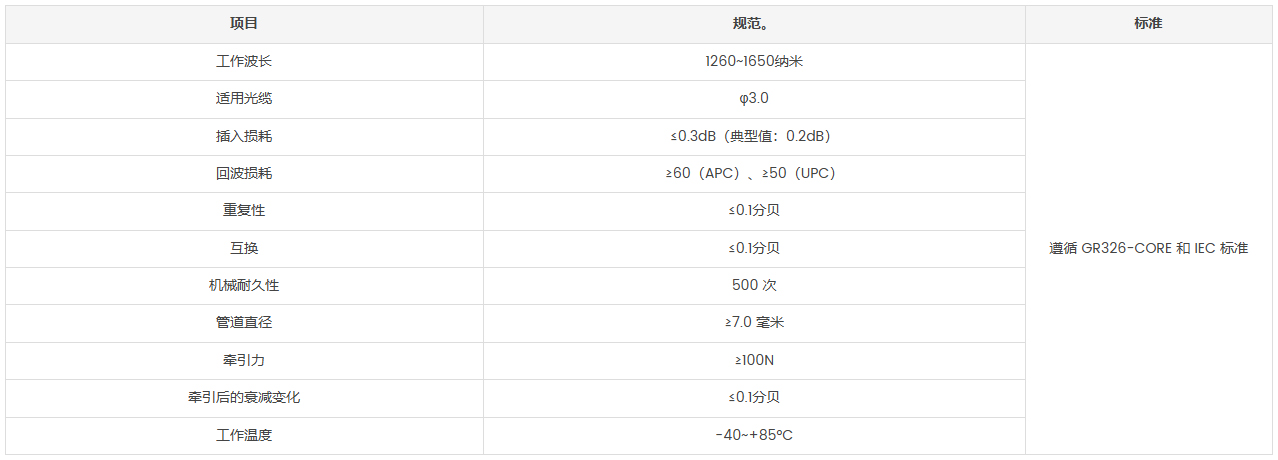
Task: Click the GR326-CORE 和 IEC standard text
Action: (x=1148, y=248)
